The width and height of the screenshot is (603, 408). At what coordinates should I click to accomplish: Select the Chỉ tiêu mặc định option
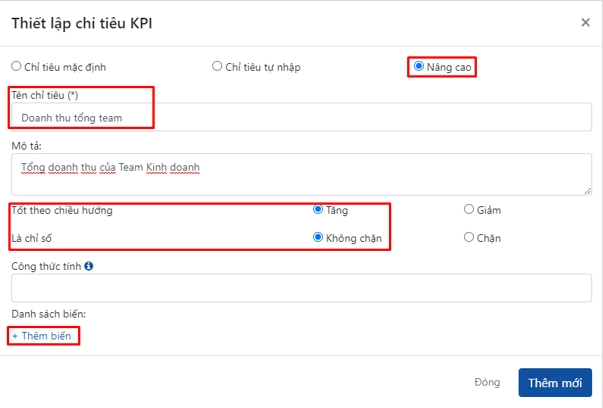(x=16, y=67)
